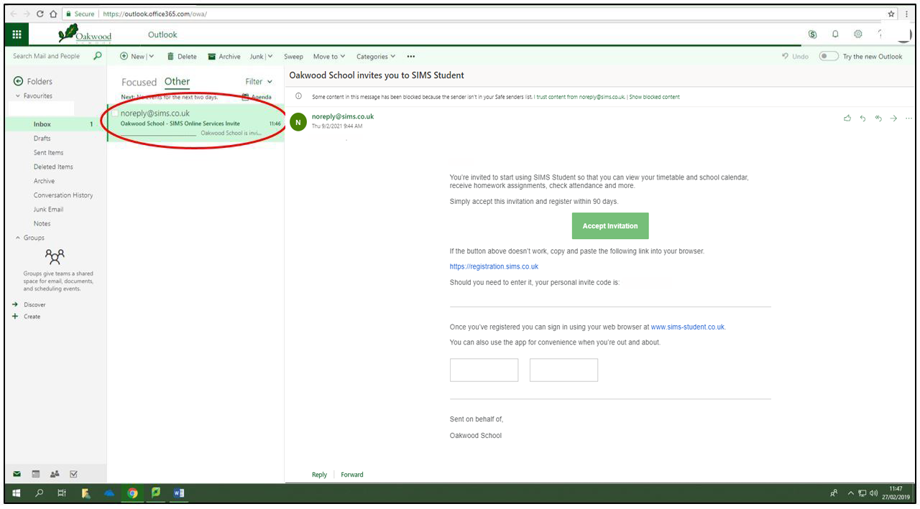920x509 pixels.
Task: Collapse the Favourites section
Action: tap(18, 96)
